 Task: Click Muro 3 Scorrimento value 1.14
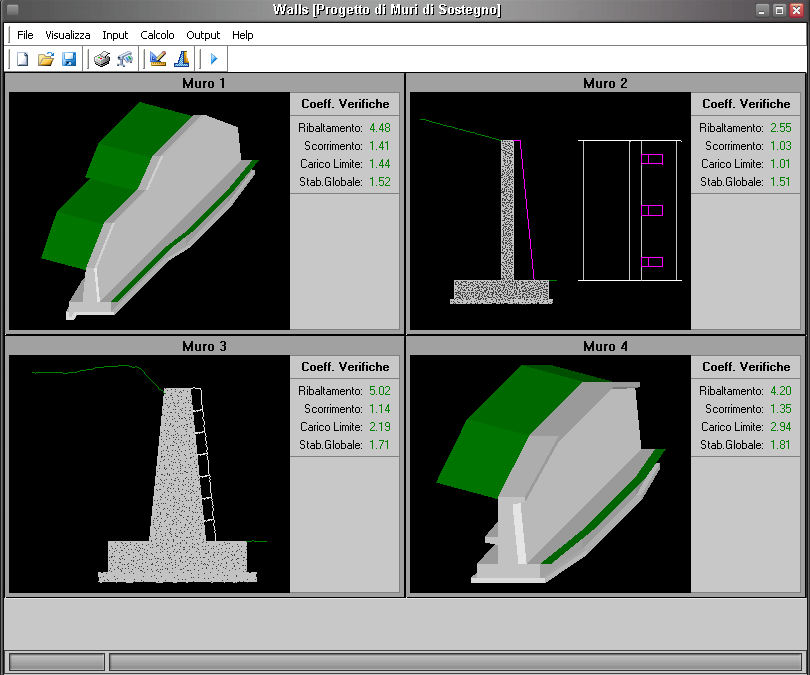(x=379, y=409)
